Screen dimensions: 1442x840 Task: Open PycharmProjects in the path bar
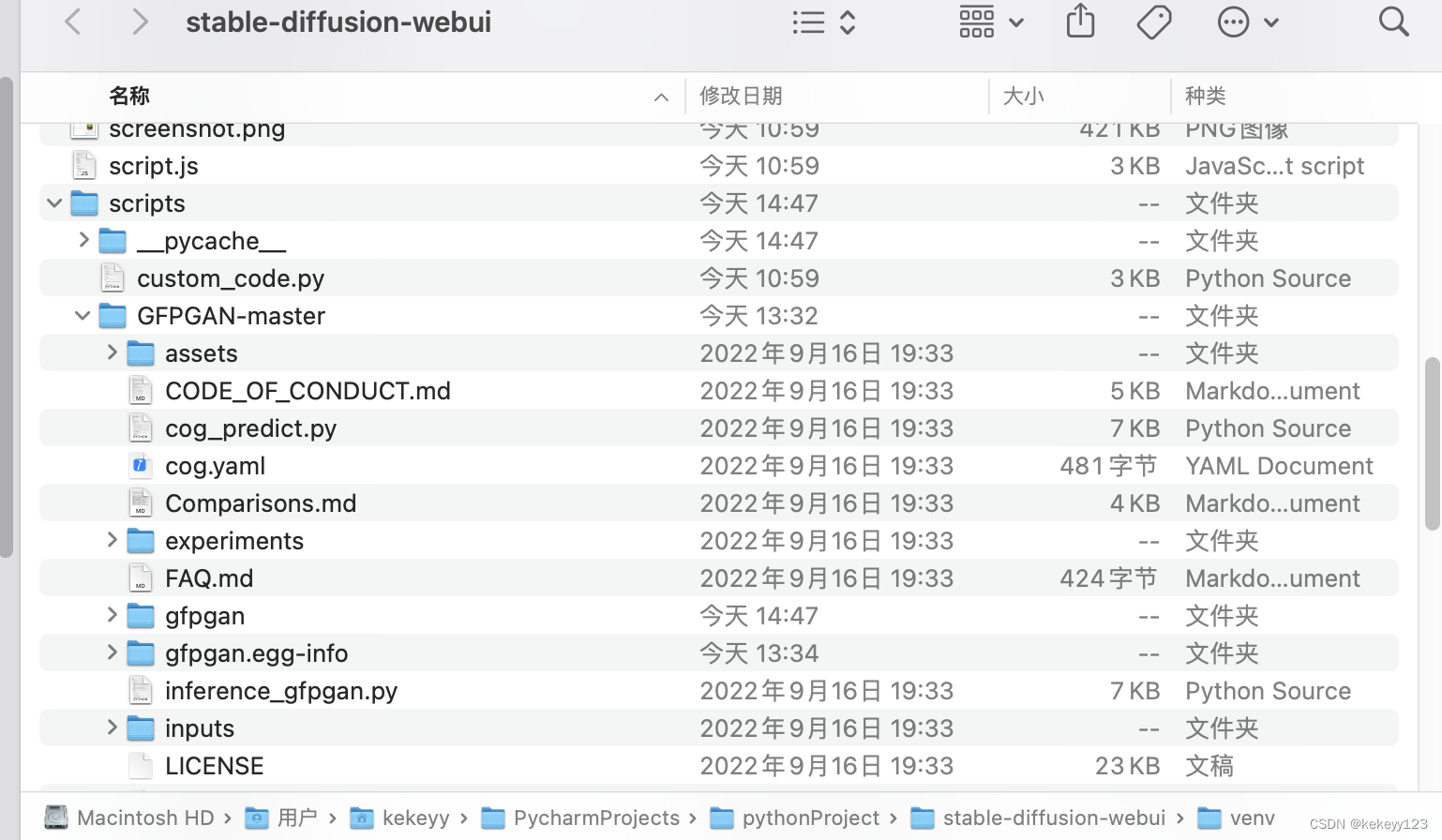[x=580, y=817]
